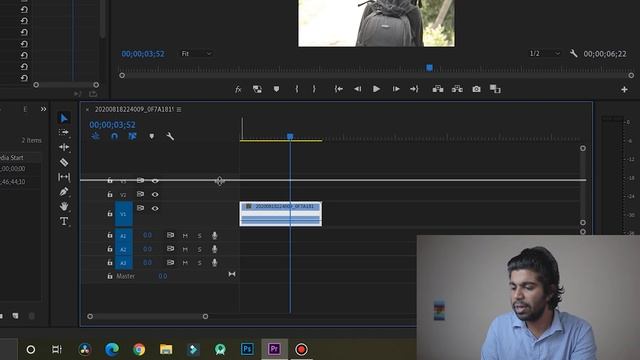This screenshot has width=640, height=360.
Task: Click the blue program monitor playhead
Action: click(x=429, y=68)
